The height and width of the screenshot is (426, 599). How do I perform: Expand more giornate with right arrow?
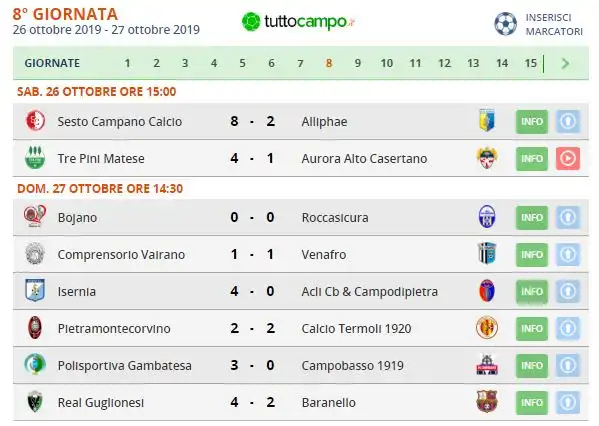pyautogui.click(x=565, y=63)
